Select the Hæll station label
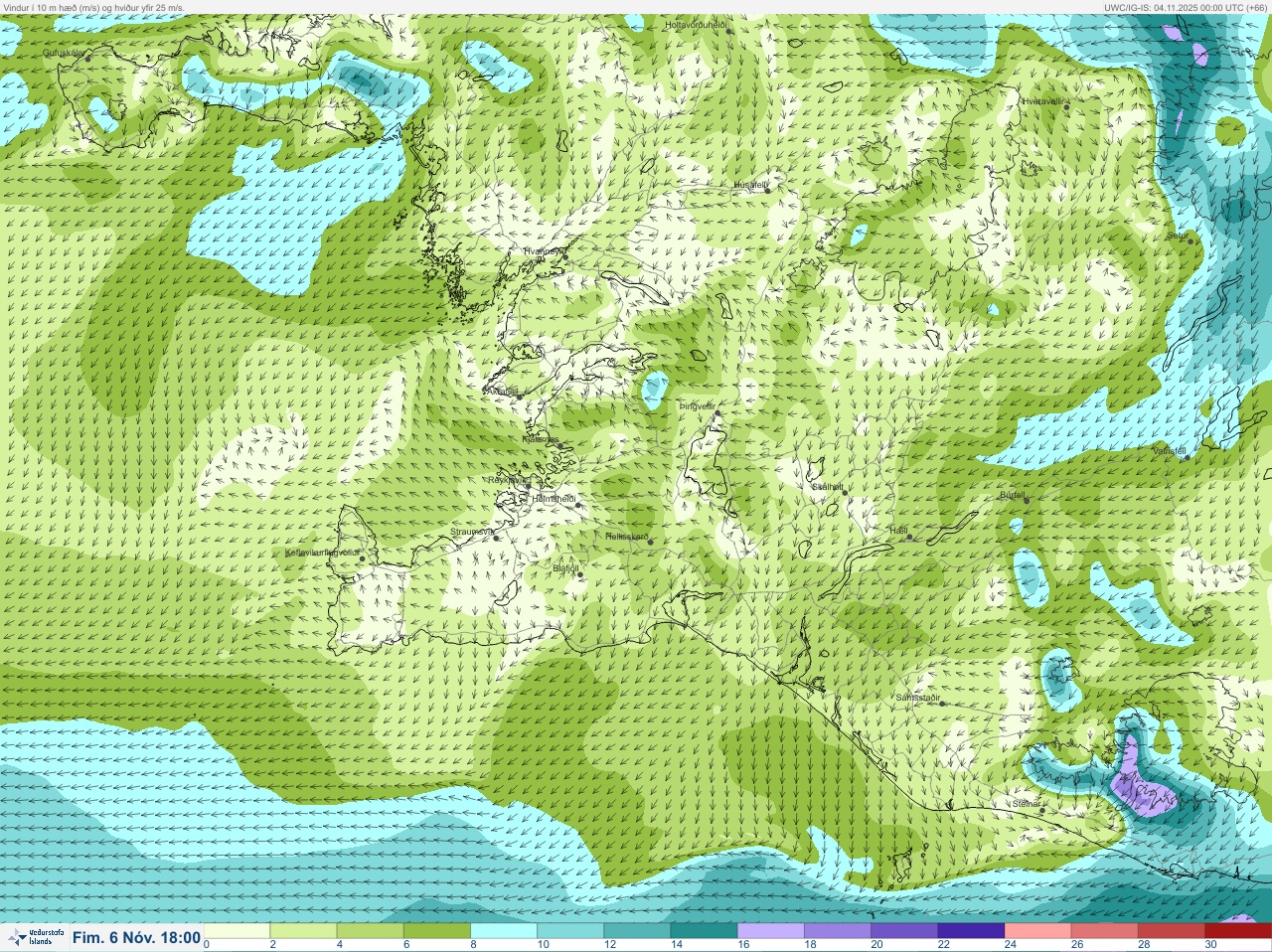This screenshot has width=1272, height=952. tap(899, 532)
